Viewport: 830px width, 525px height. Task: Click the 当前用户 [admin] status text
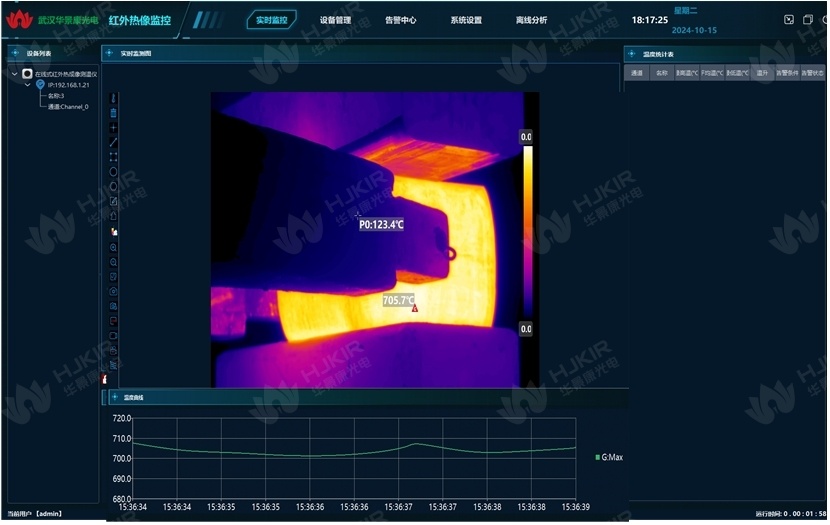coord(35,514)
